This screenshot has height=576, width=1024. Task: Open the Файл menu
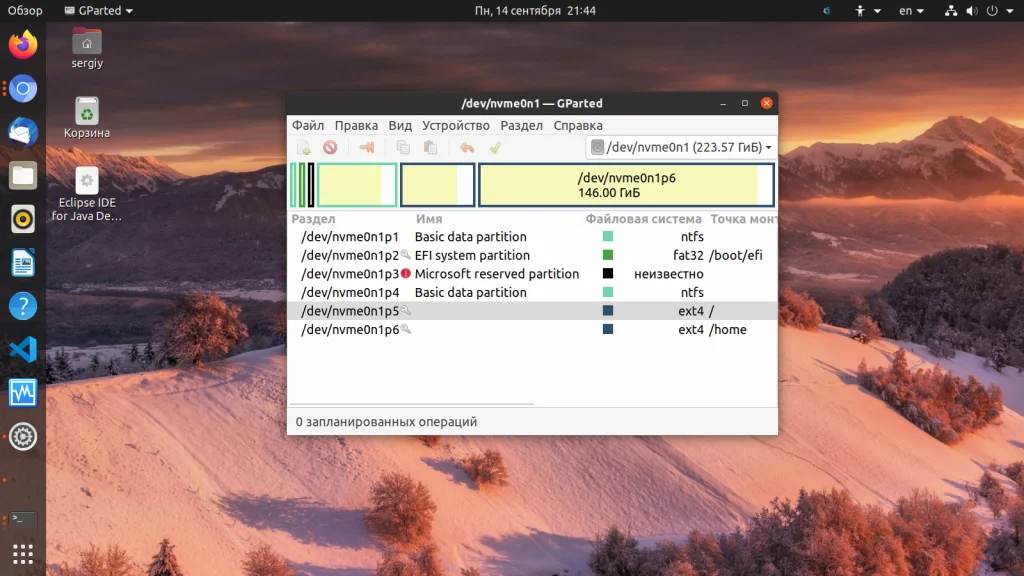pyautogui.click(x=308, y=125)
